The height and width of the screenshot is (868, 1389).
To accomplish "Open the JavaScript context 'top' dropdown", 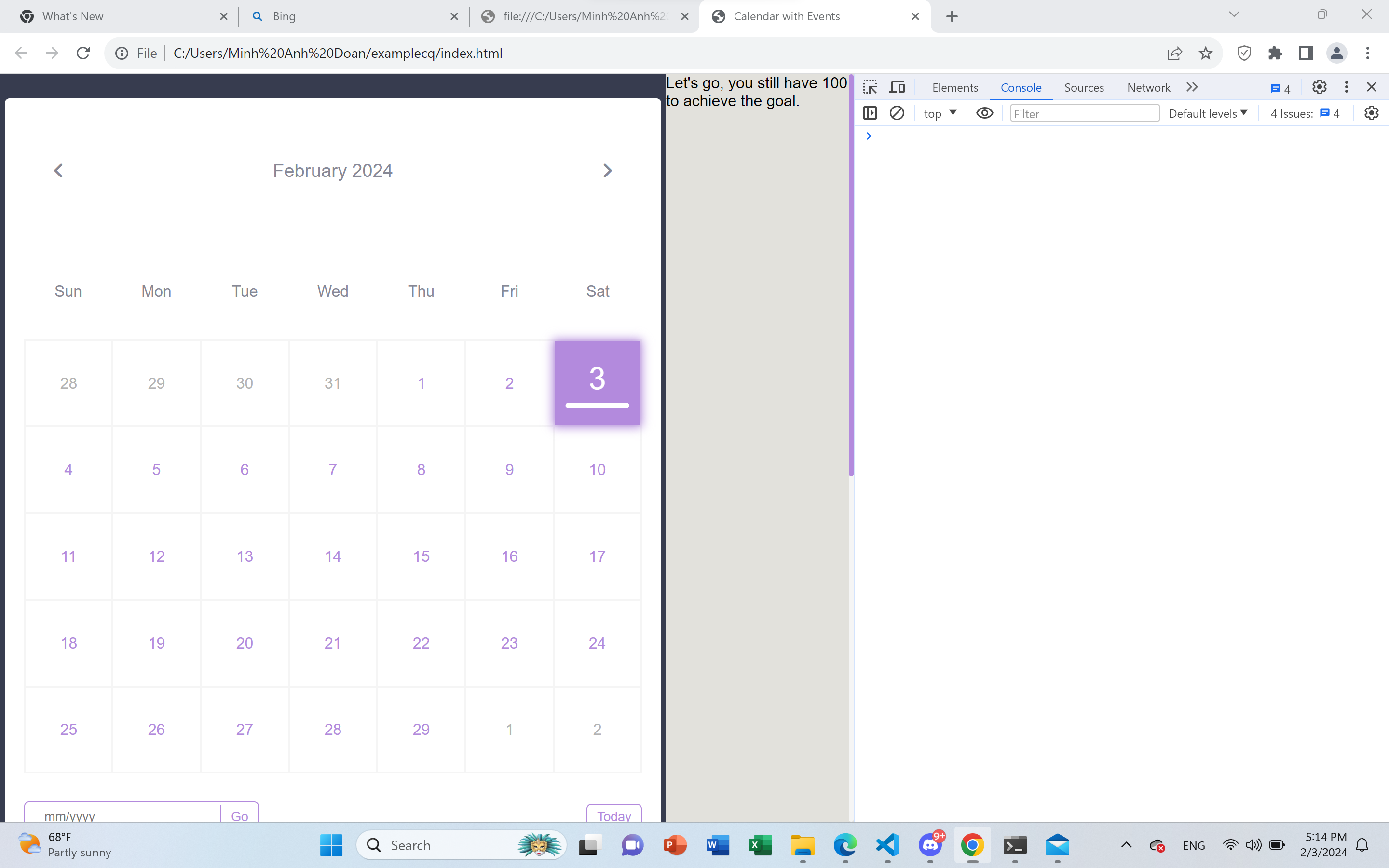I will tap(939, 113).
